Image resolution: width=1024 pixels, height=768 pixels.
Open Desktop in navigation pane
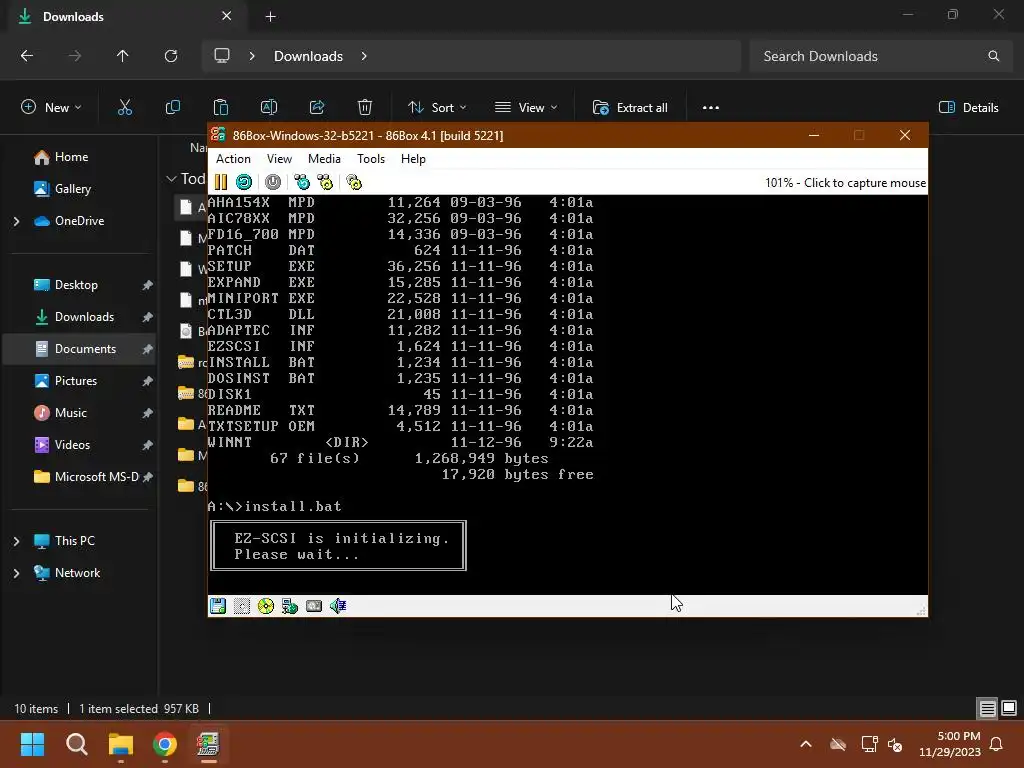pyautogui.click(x=82, y=285)
